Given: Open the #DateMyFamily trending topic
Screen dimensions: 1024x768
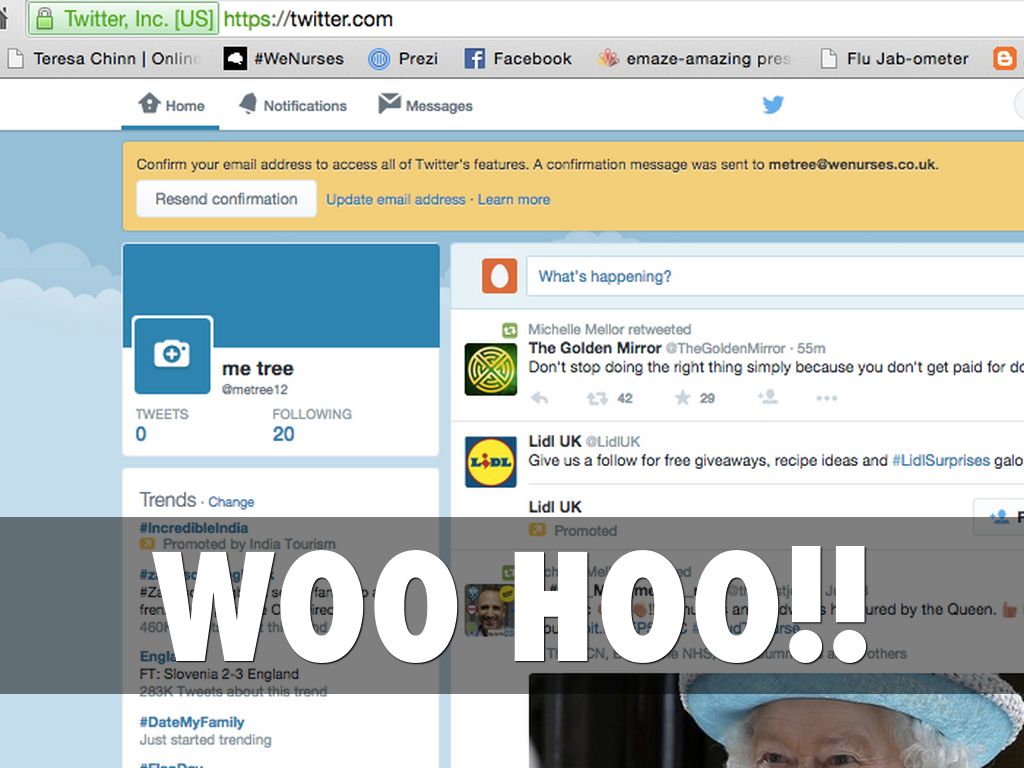Looking at the screenshot, I should click(192, 721).
